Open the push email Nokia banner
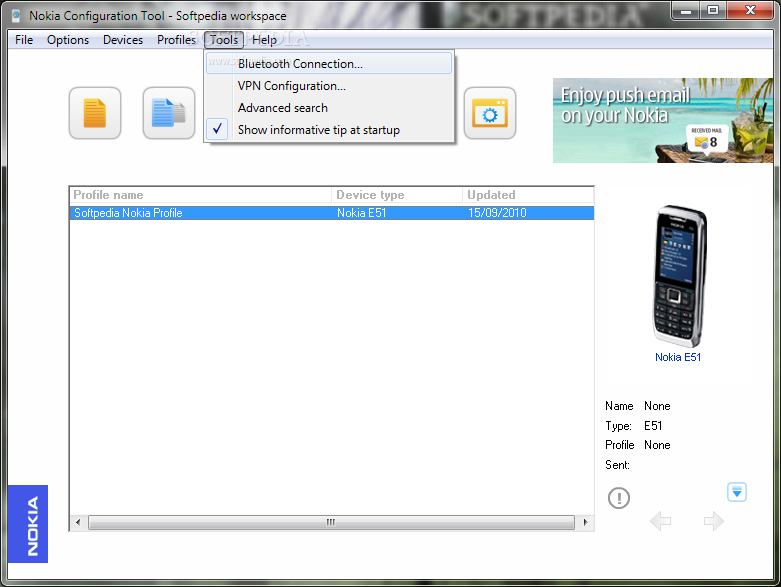The width and height of the screenshot is (781, 587). (x=663, y=120)
